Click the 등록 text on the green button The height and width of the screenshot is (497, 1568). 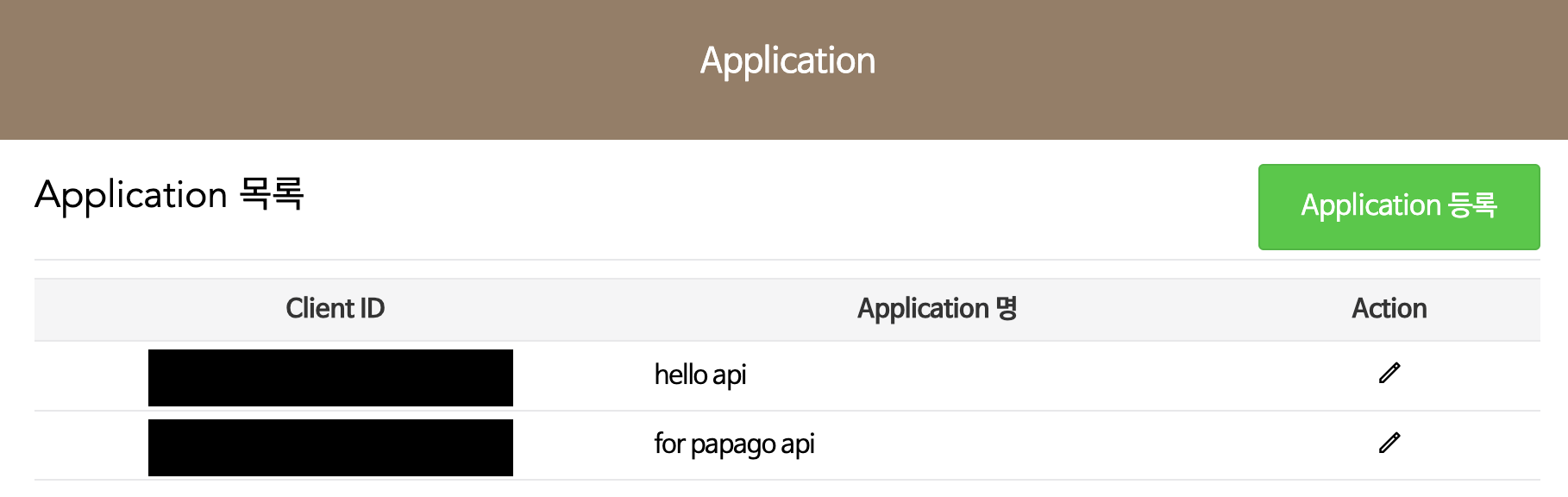(1471, 205)
